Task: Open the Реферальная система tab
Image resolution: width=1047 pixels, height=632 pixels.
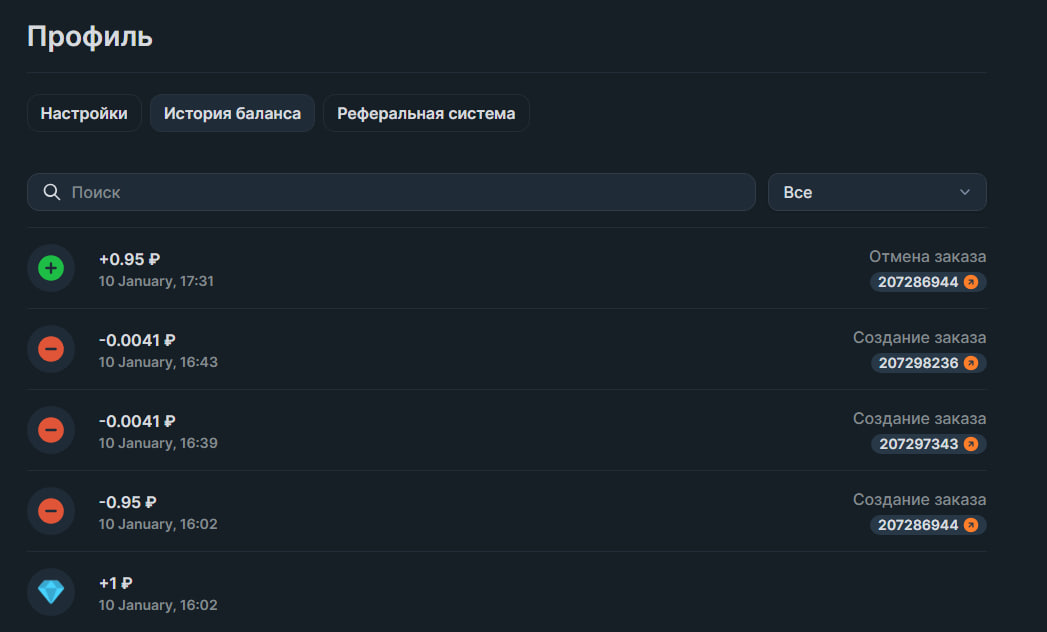Action: [426, 113]
